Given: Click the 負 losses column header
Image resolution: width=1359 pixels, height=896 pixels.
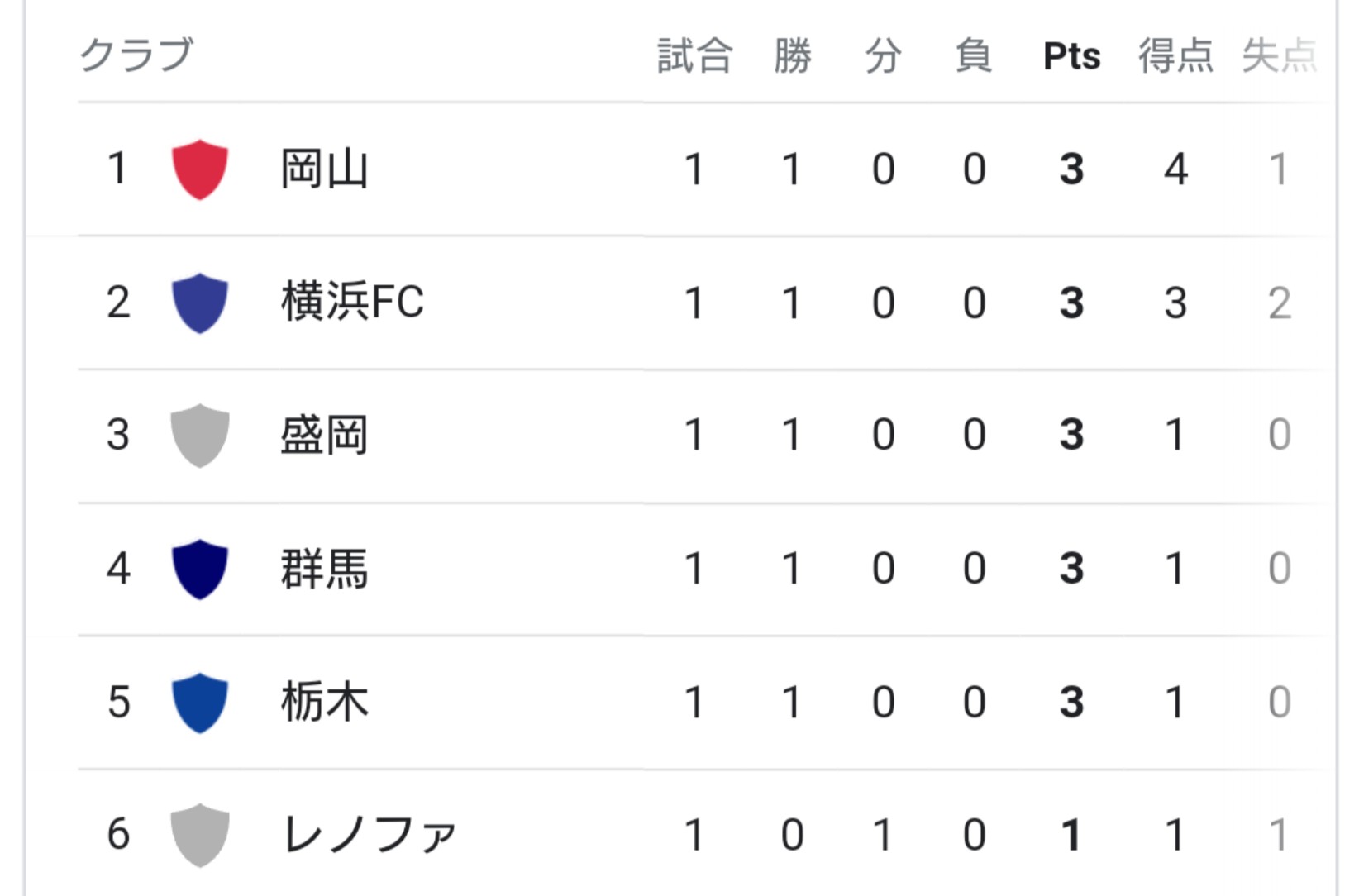Looking at the screenshot, I should (974, 56).
